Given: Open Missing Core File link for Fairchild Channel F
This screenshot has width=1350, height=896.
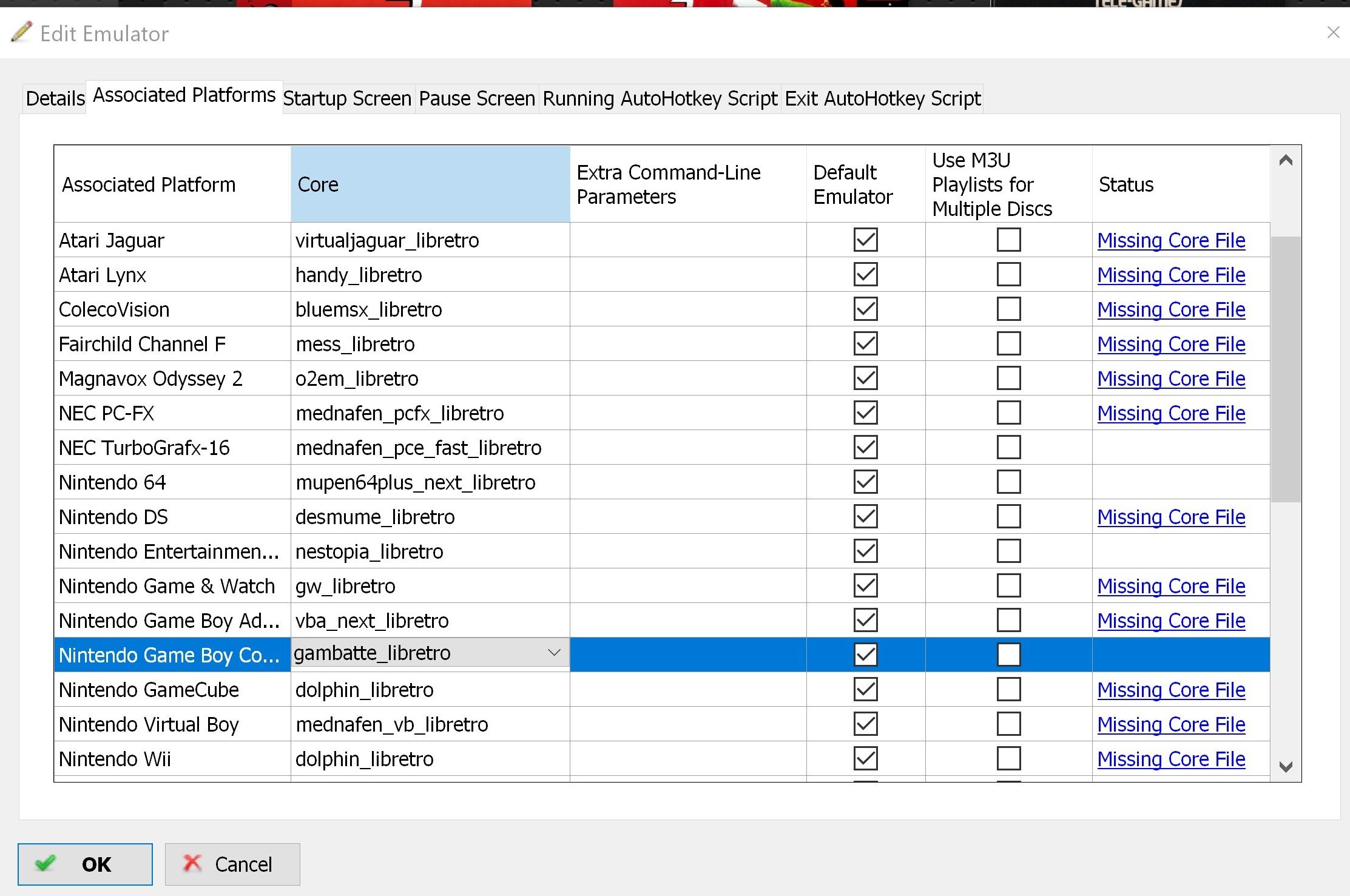Looking at the screenshot, I should [1171, 345].
